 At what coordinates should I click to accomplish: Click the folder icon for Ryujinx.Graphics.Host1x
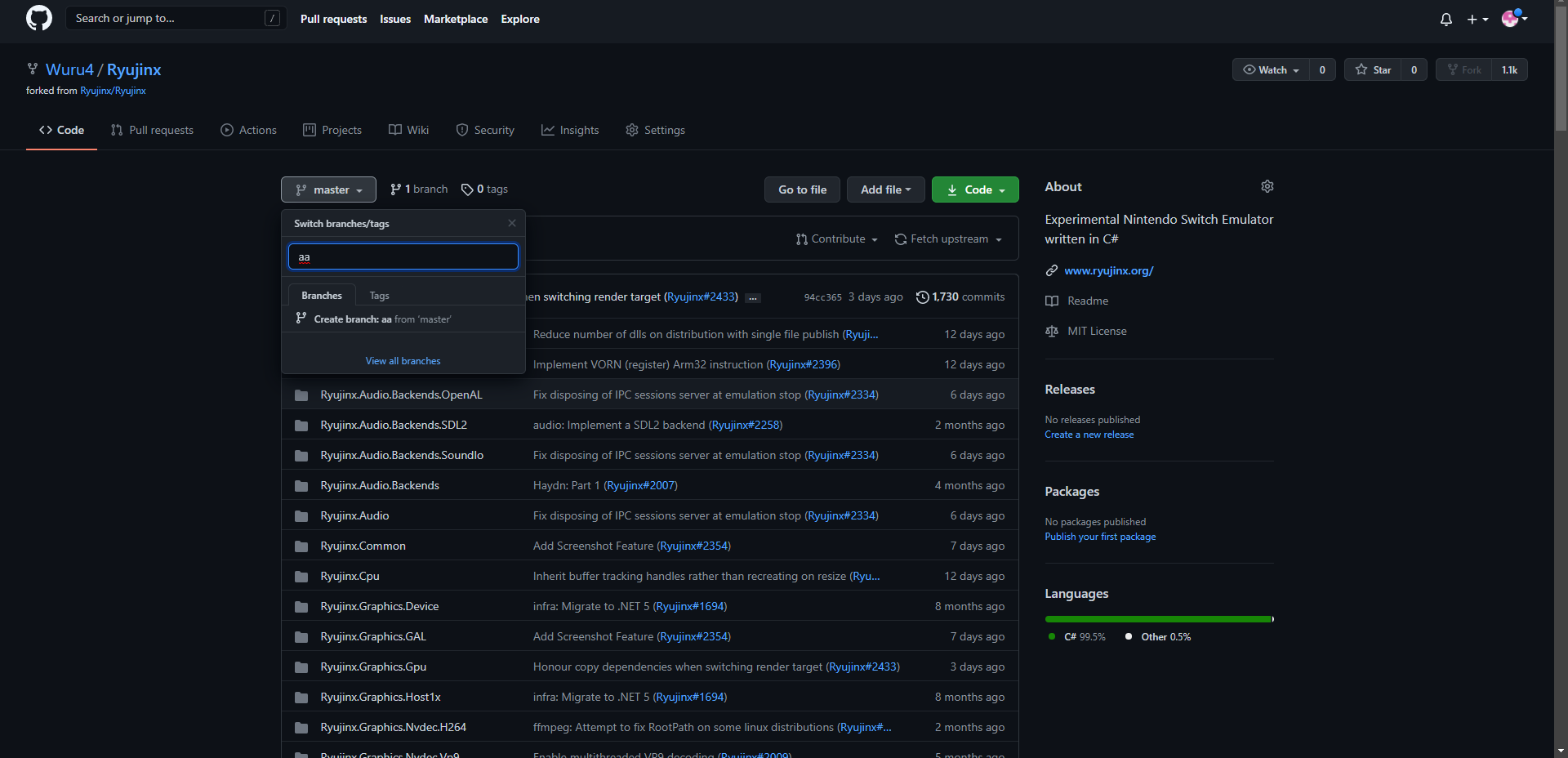[301, 698]
